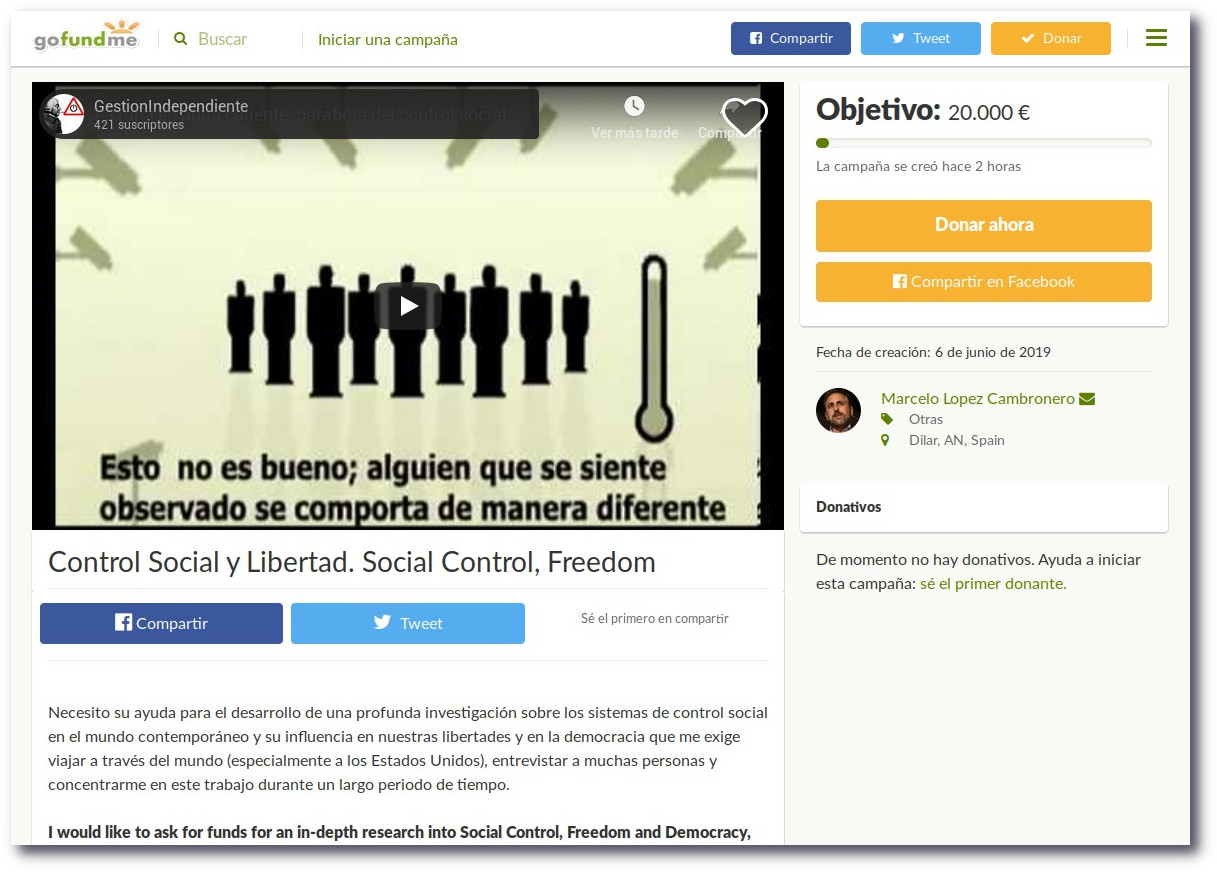This screenshot has height=872, width=1217.
Task: Click the envelope icon to contact organizer
Action: (x=1087, y=399)
